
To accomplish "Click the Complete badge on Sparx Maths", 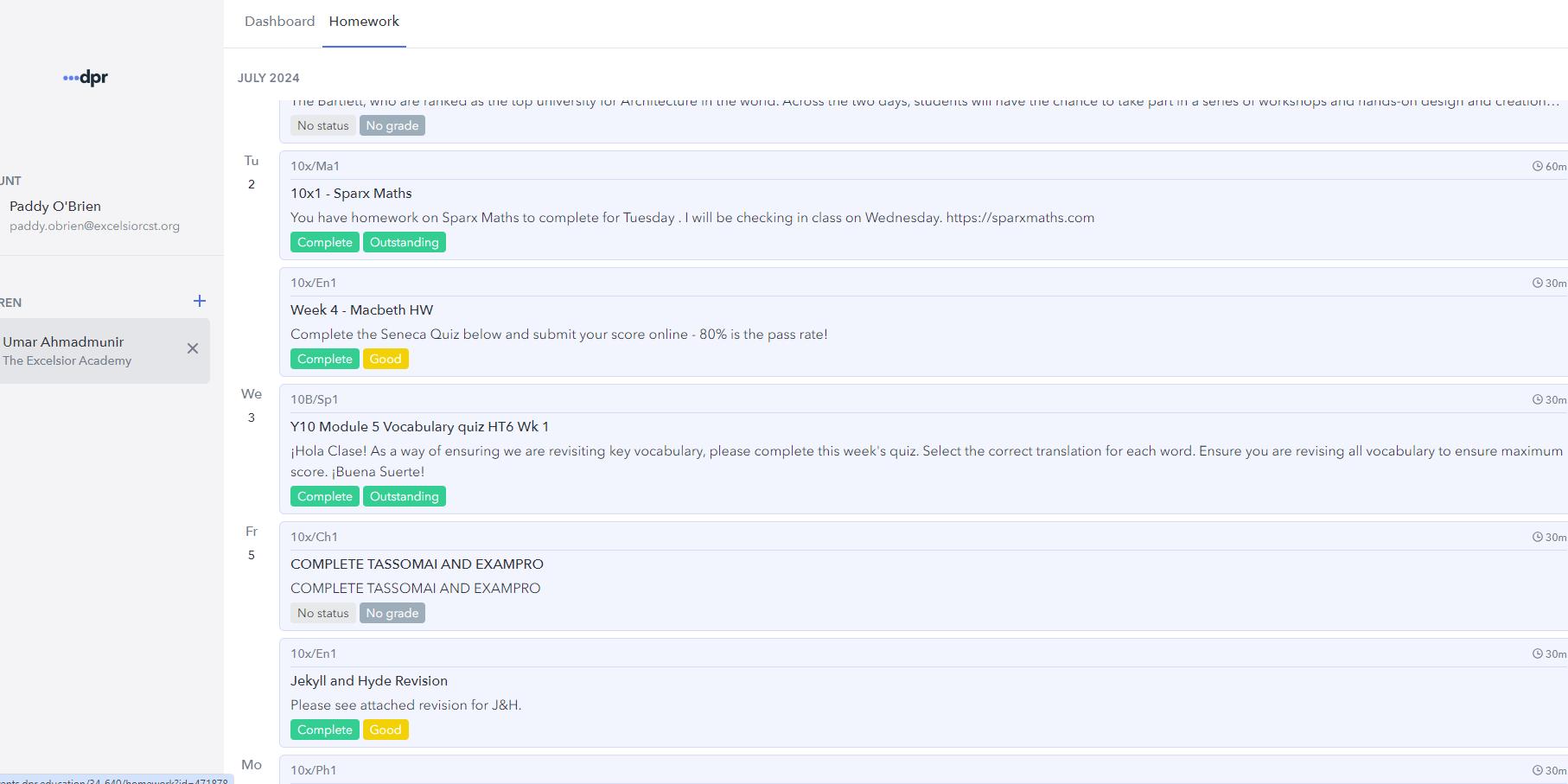I will click(325, 243).
